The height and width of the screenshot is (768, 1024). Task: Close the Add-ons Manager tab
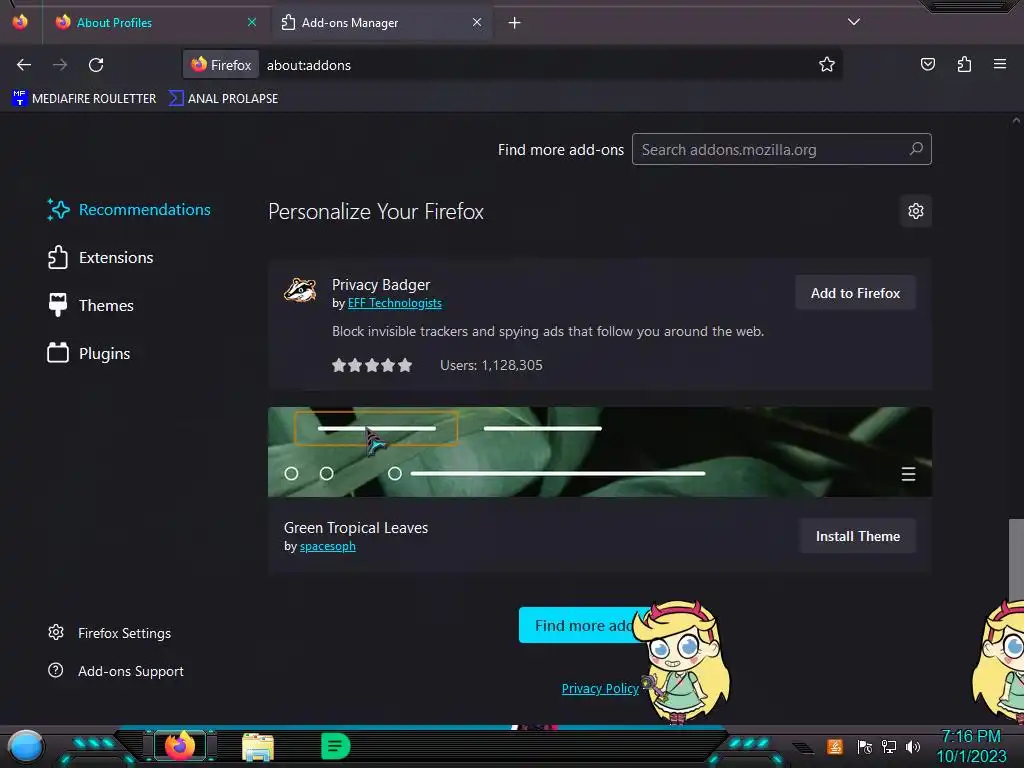click(x=477, y=22)
